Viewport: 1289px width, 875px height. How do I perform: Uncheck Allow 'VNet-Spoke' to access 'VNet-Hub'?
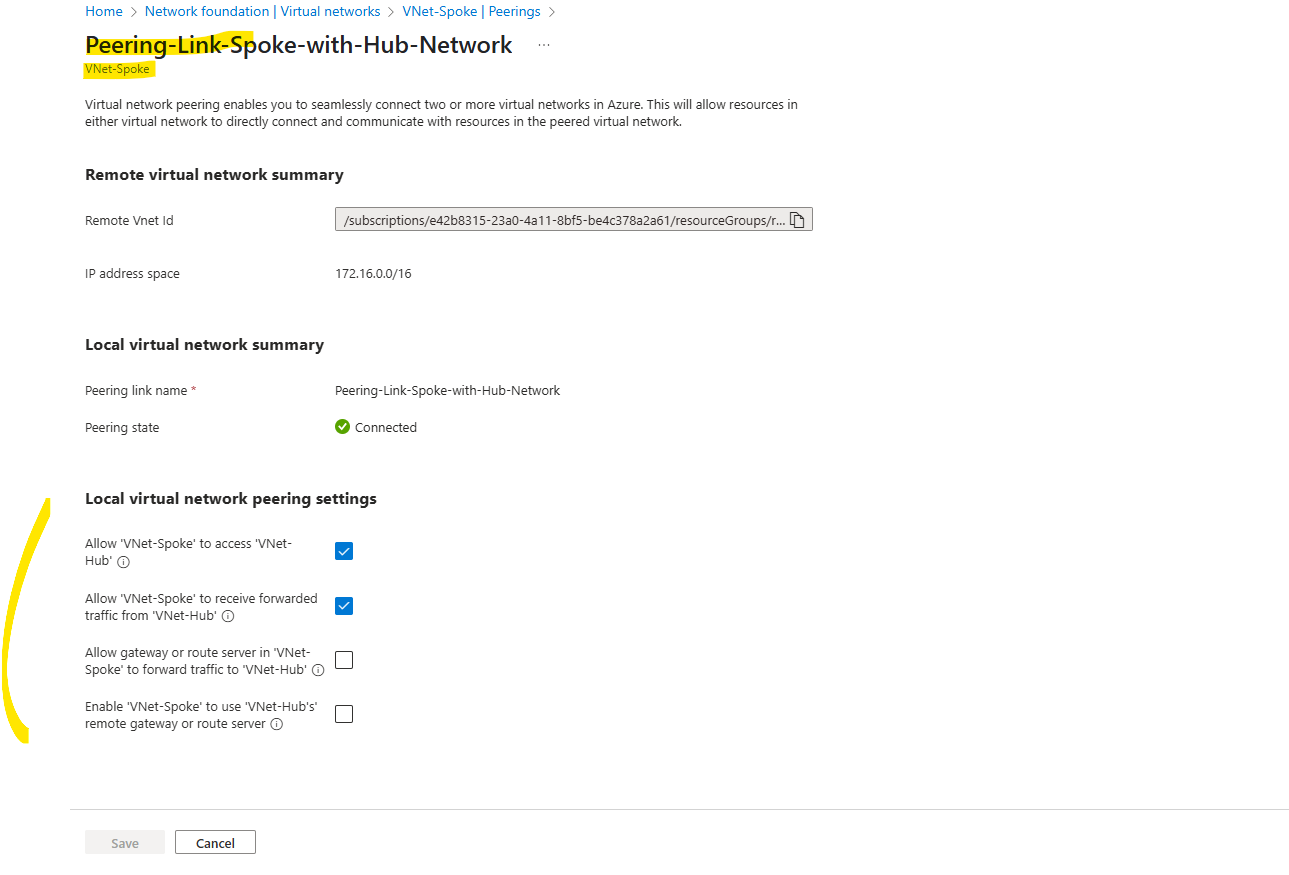pos(344,551)
